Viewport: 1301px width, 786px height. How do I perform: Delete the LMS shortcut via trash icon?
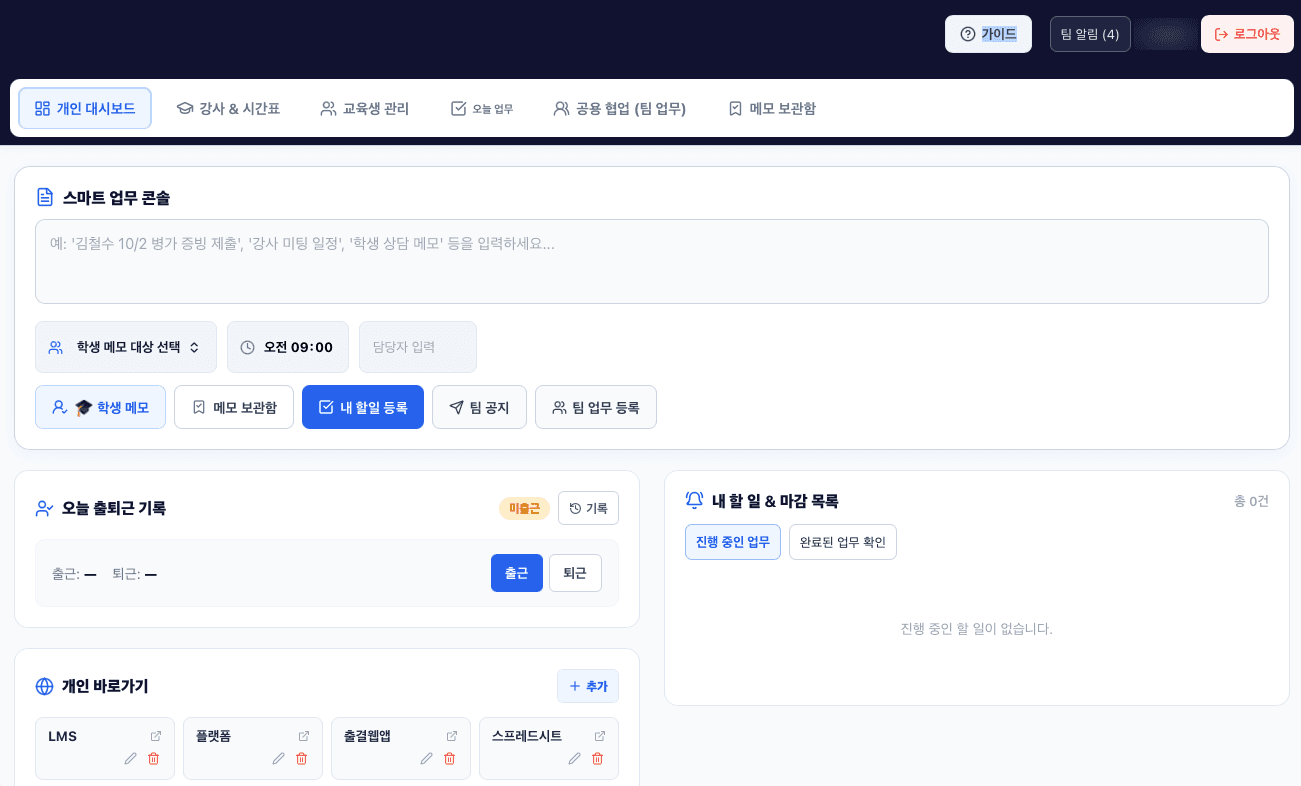[153, 759]
